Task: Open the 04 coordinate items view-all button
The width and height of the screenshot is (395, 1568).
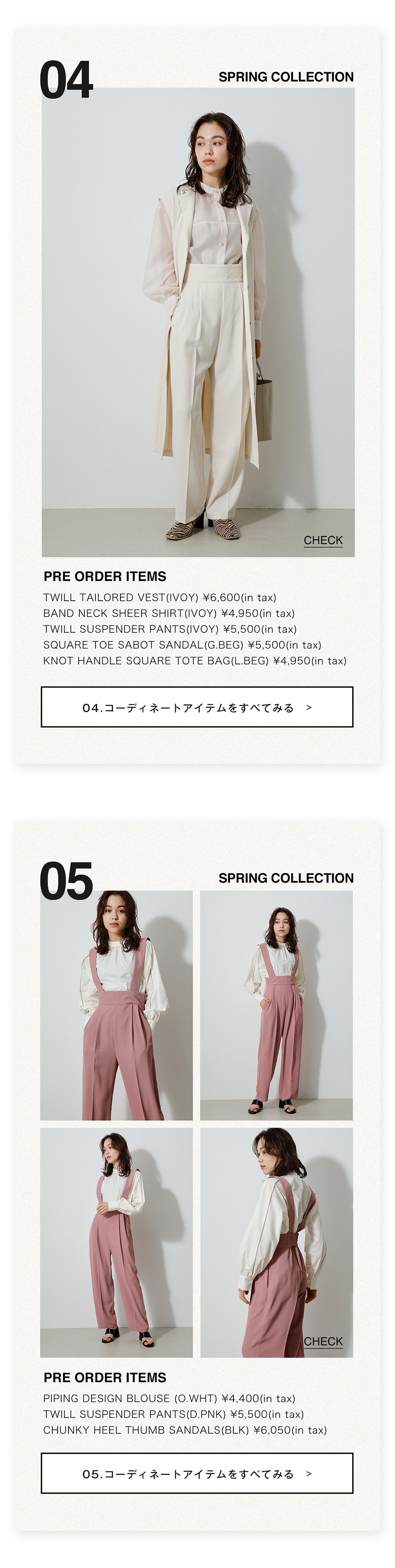Action: [x=197, y=707]
